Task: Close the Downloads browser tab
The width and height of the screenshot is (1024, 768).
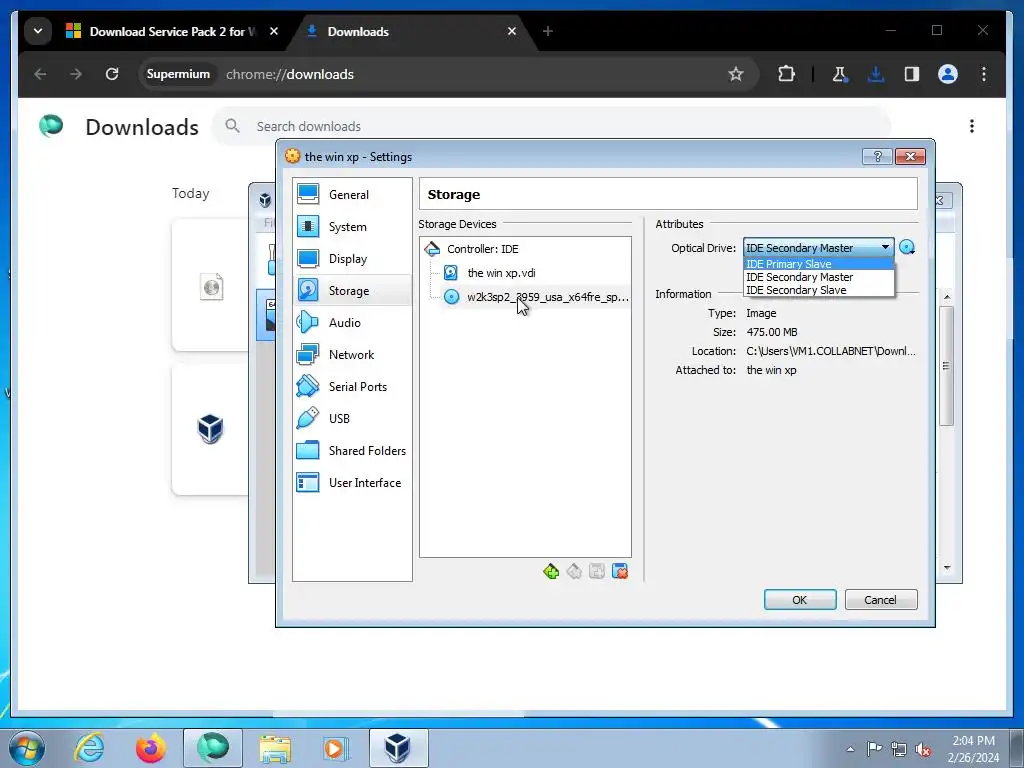Action: [512, 31]
